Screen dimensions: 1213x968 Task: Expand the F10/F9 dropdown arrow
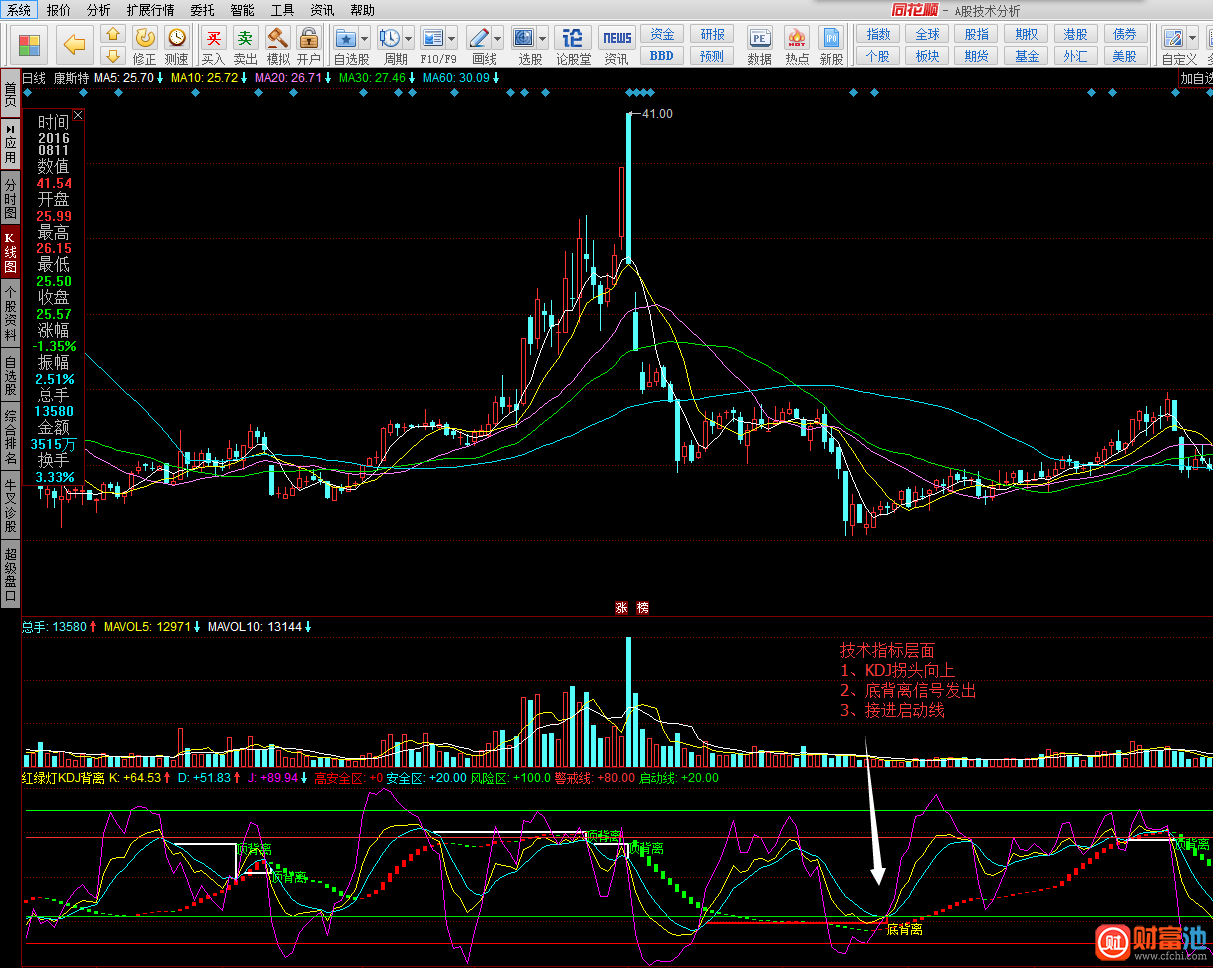click(x=452, y=39)
